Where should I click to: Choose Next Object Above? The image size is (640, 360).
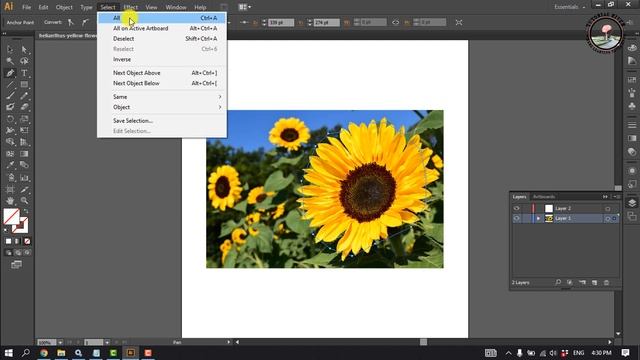162,73
